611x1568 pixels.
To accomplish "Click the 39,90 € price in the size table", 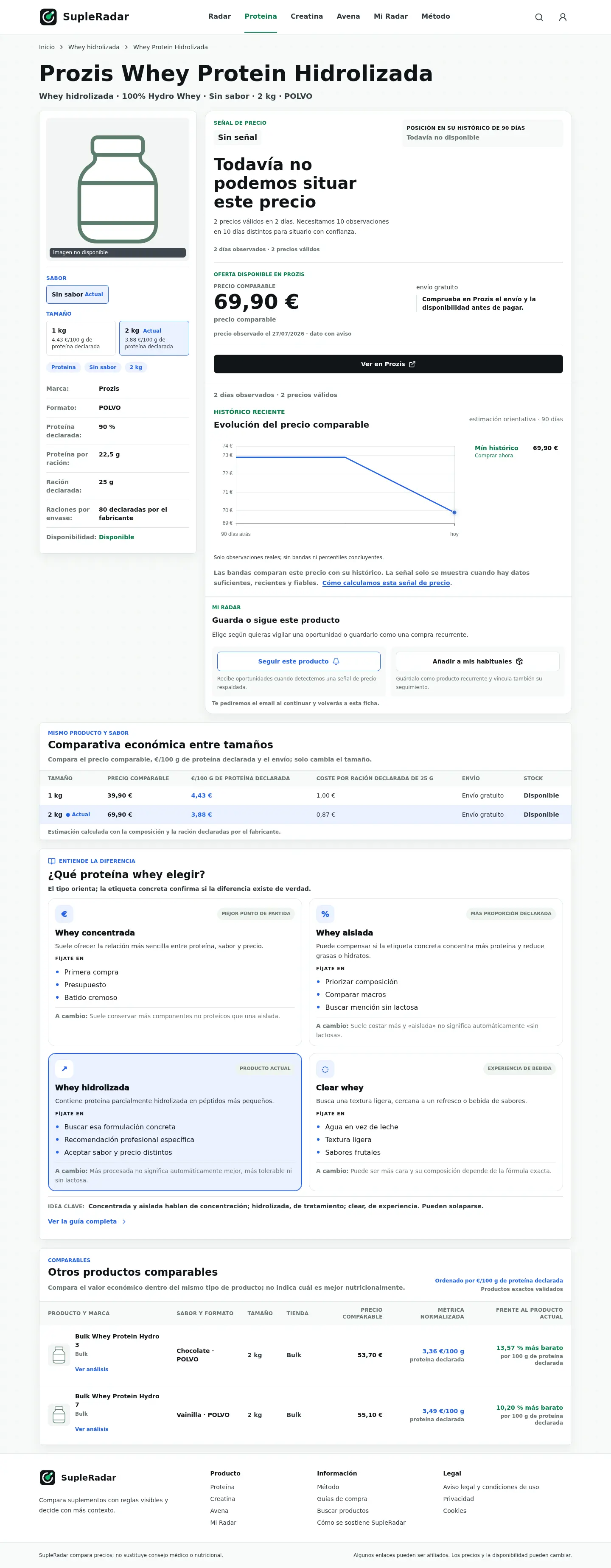I will point(120,795).
